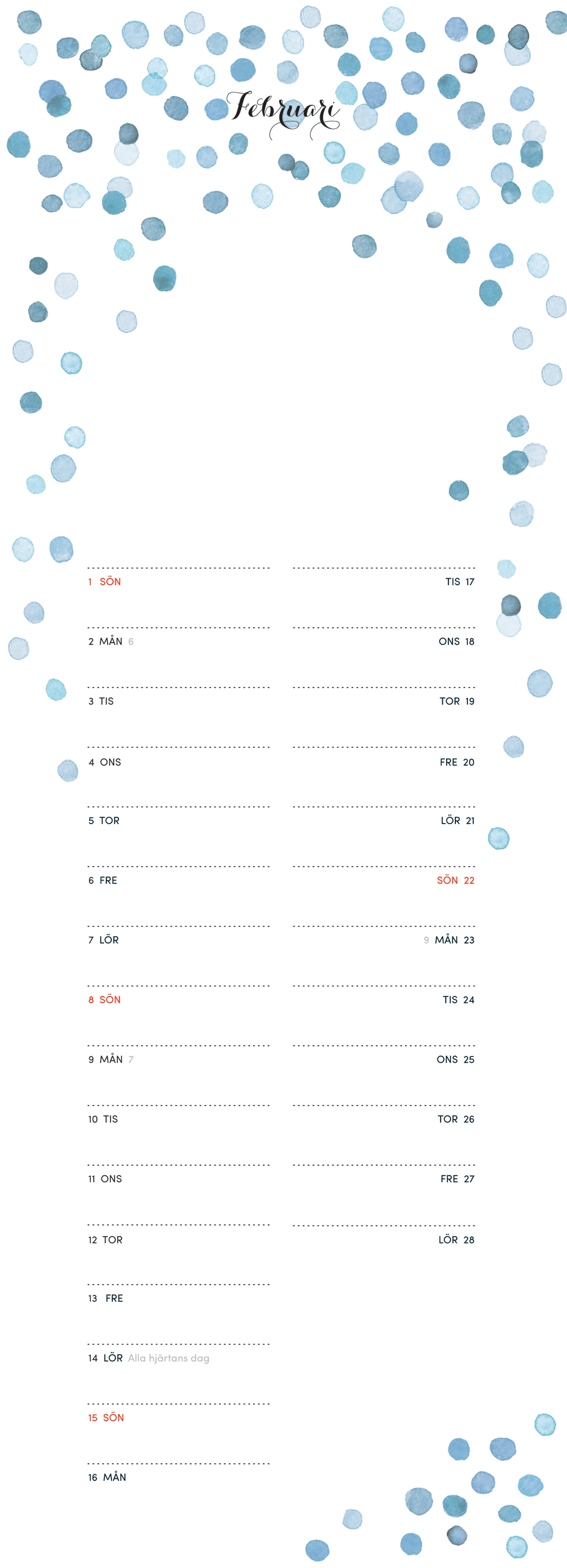Click the red SÖN 22 date
Screen dimensions: 567x1568
tap(455, 880)
